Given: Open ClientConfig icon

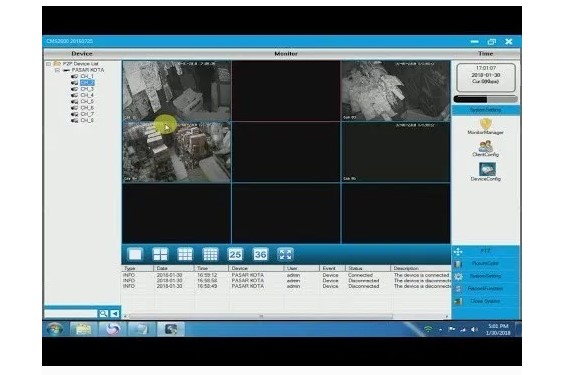Looking at the screenshot, I should click(485, 146).
